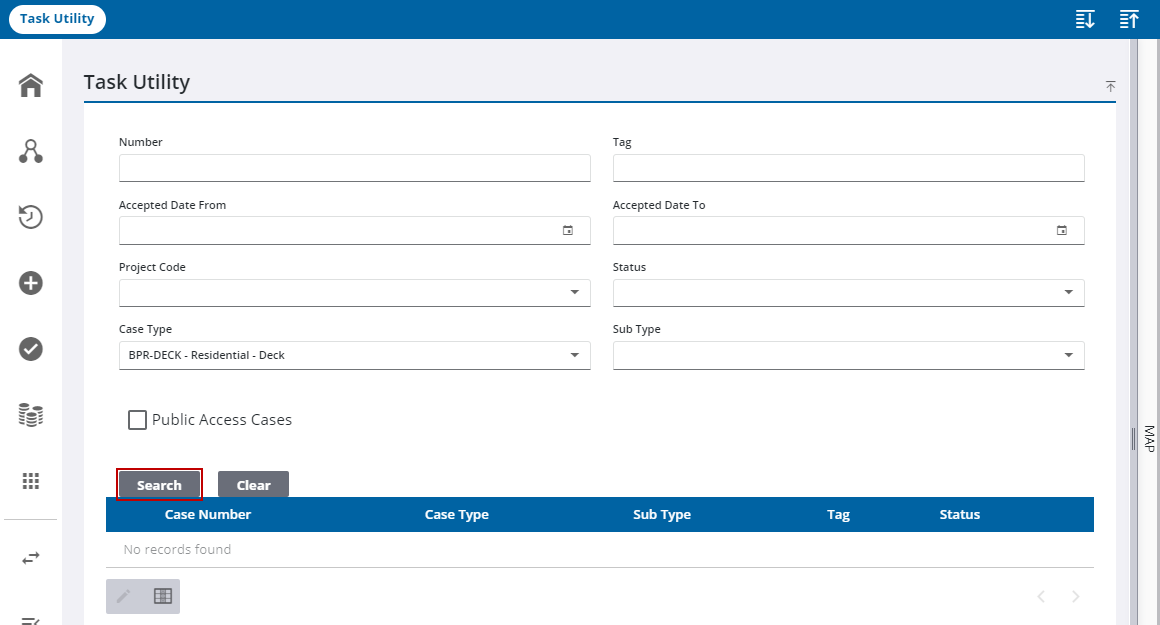The width and height of the screenshot is (1160, 625).
Task: Click the table view icon below results
Action: pyautogui.click(x=163, y=596)
